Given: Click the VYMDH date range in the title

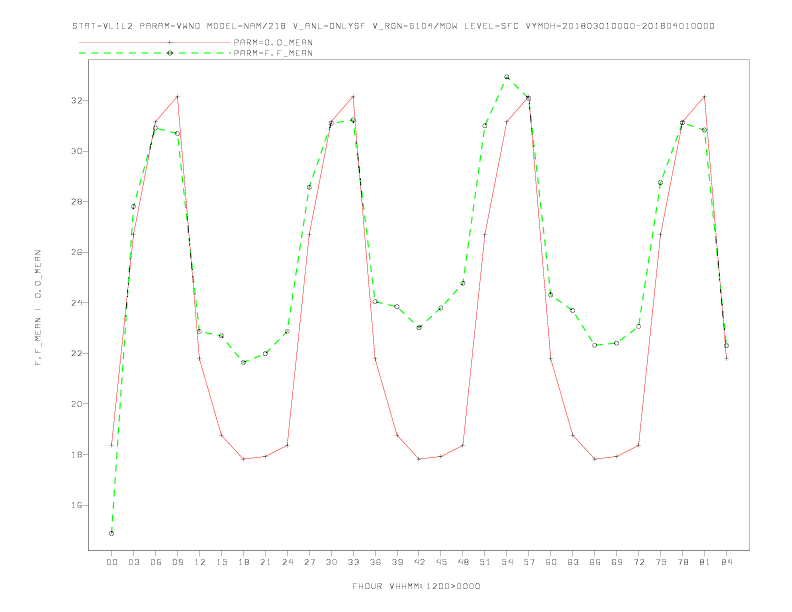Looking at the screenshot, I should pos(620,26).
